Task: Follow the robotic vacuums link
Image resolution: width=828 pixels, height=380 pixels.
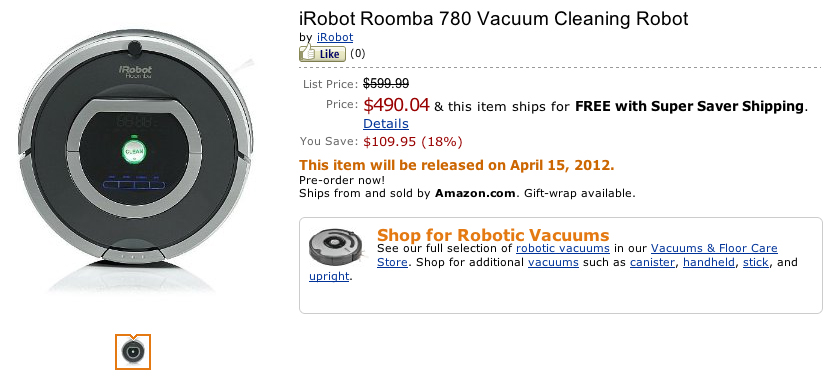Action: [x=563, y=248]
